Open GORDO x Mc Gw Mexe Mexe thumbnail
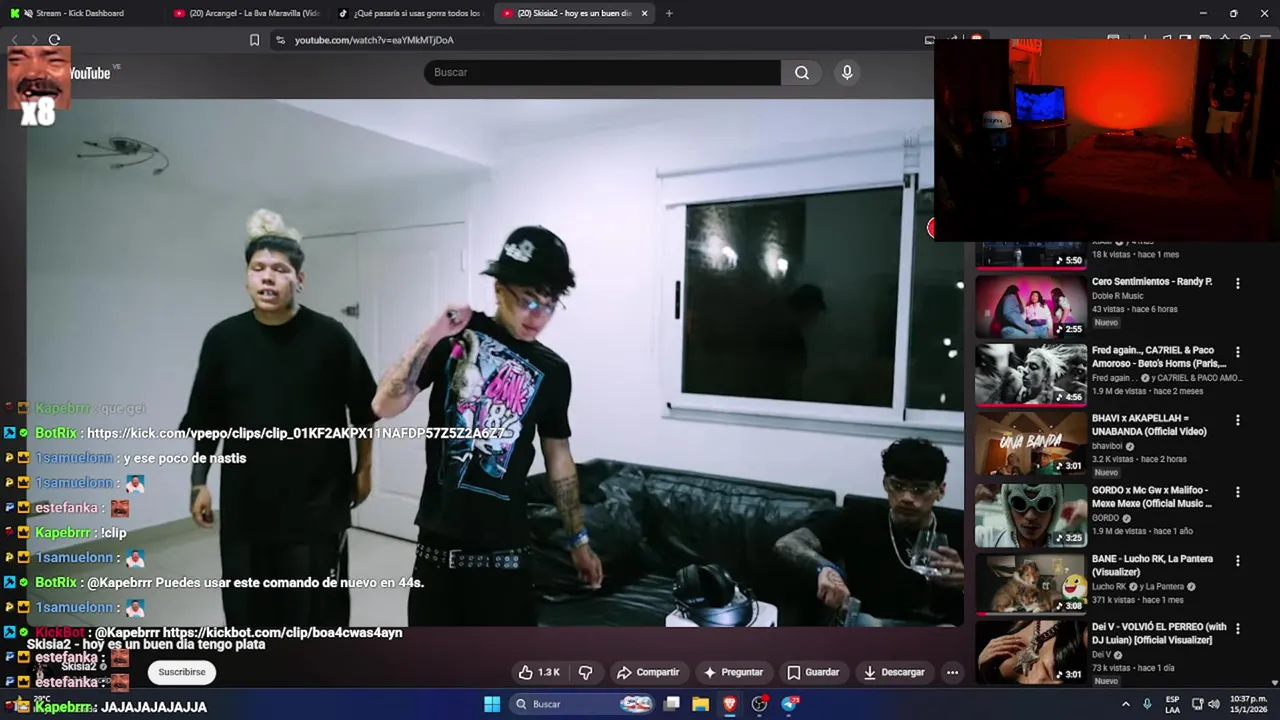 (x=1031, y=514)
